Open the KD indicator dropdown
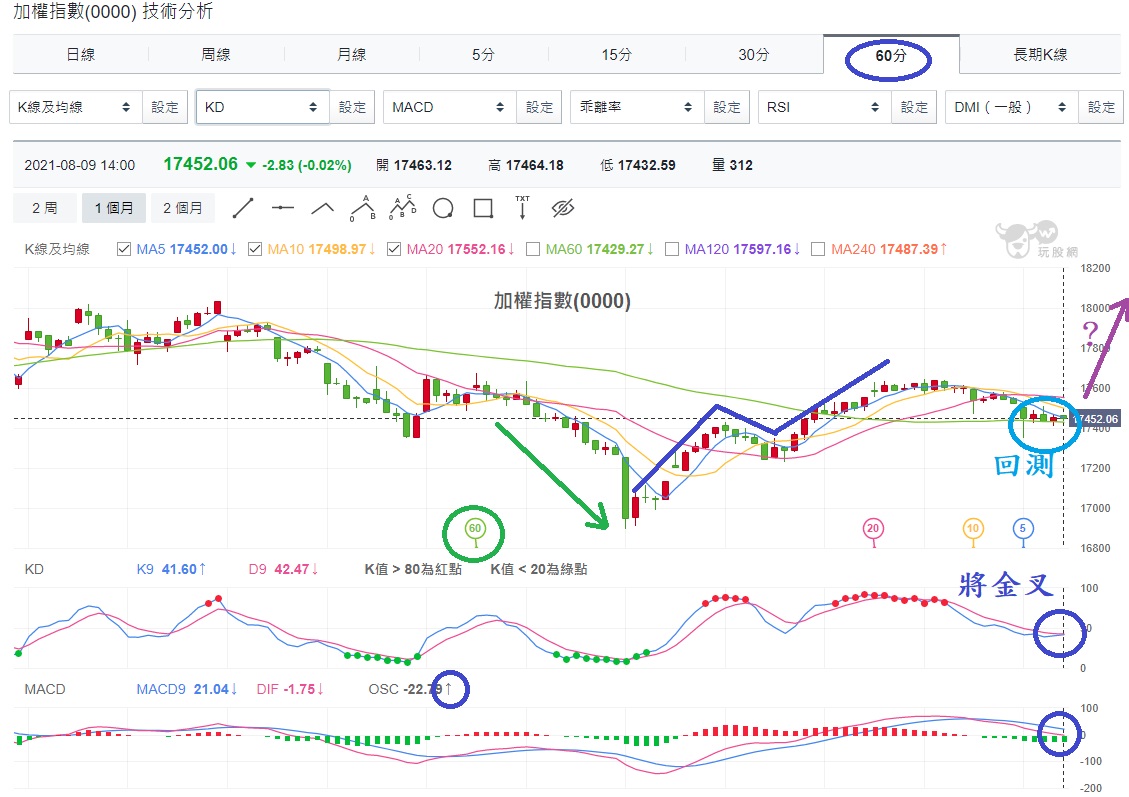 click(262, 107)
